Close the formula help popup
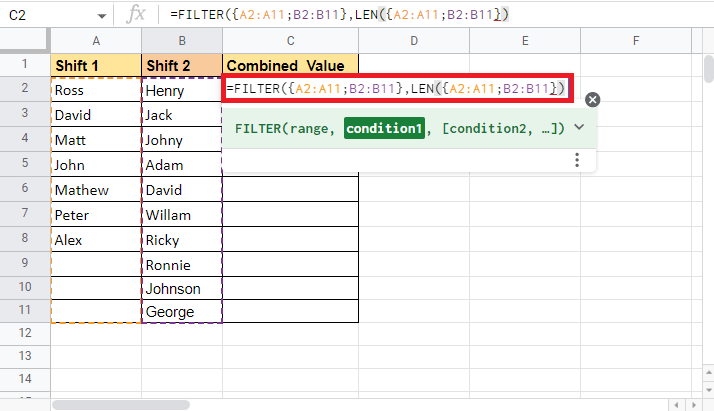The width and height of the screenshot is (714, 411). 592,99
